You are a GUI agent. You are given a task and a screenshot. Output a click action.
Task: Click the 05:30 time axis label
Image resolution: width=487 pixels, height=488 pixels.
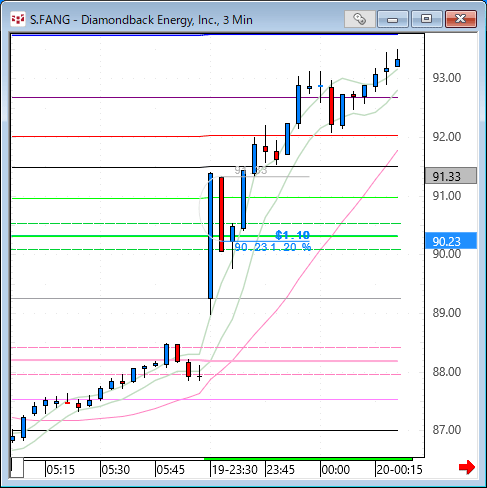pyautogui.click(x=115, y=470)
